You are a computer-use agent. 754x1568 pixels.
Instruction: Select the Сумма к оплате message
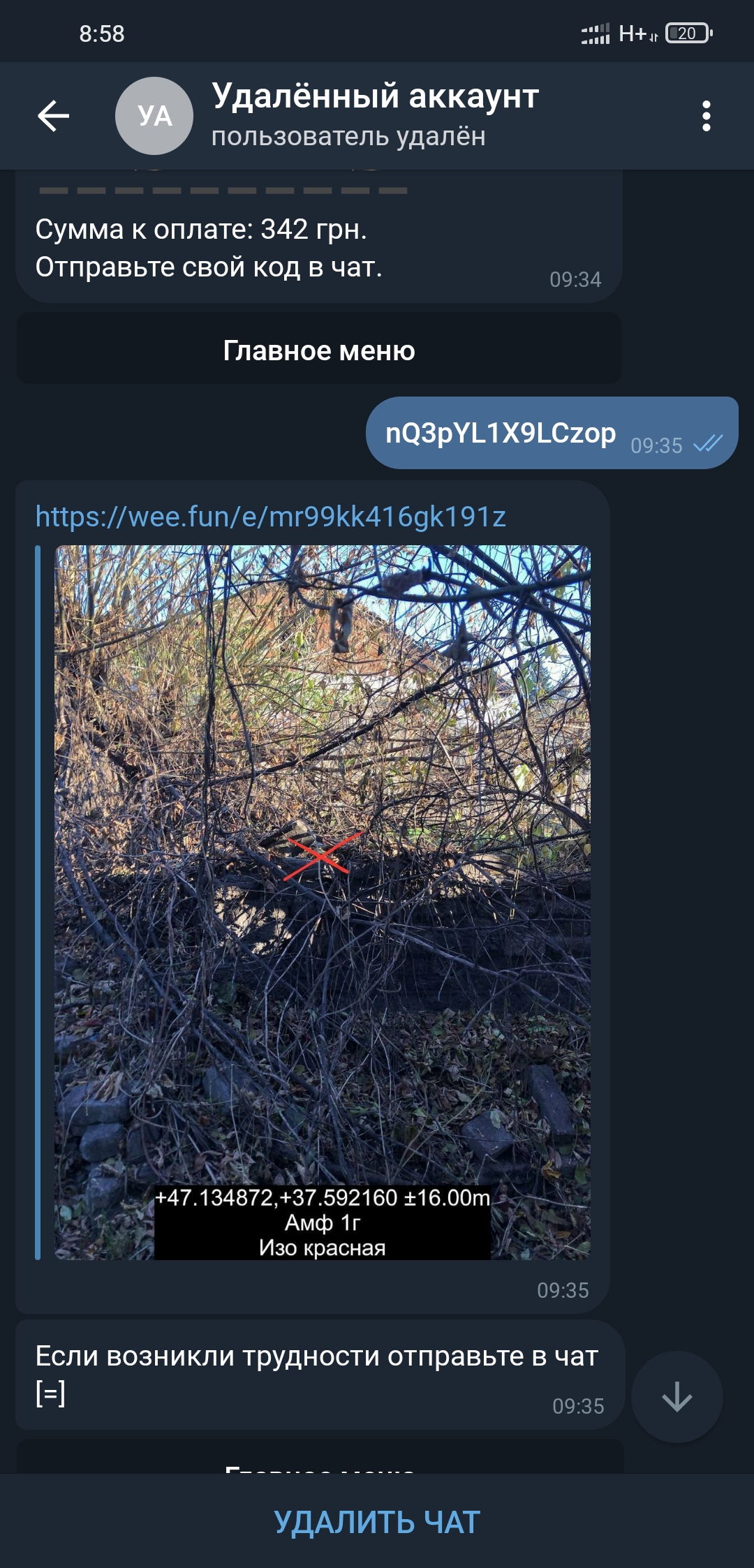(319, 236)
